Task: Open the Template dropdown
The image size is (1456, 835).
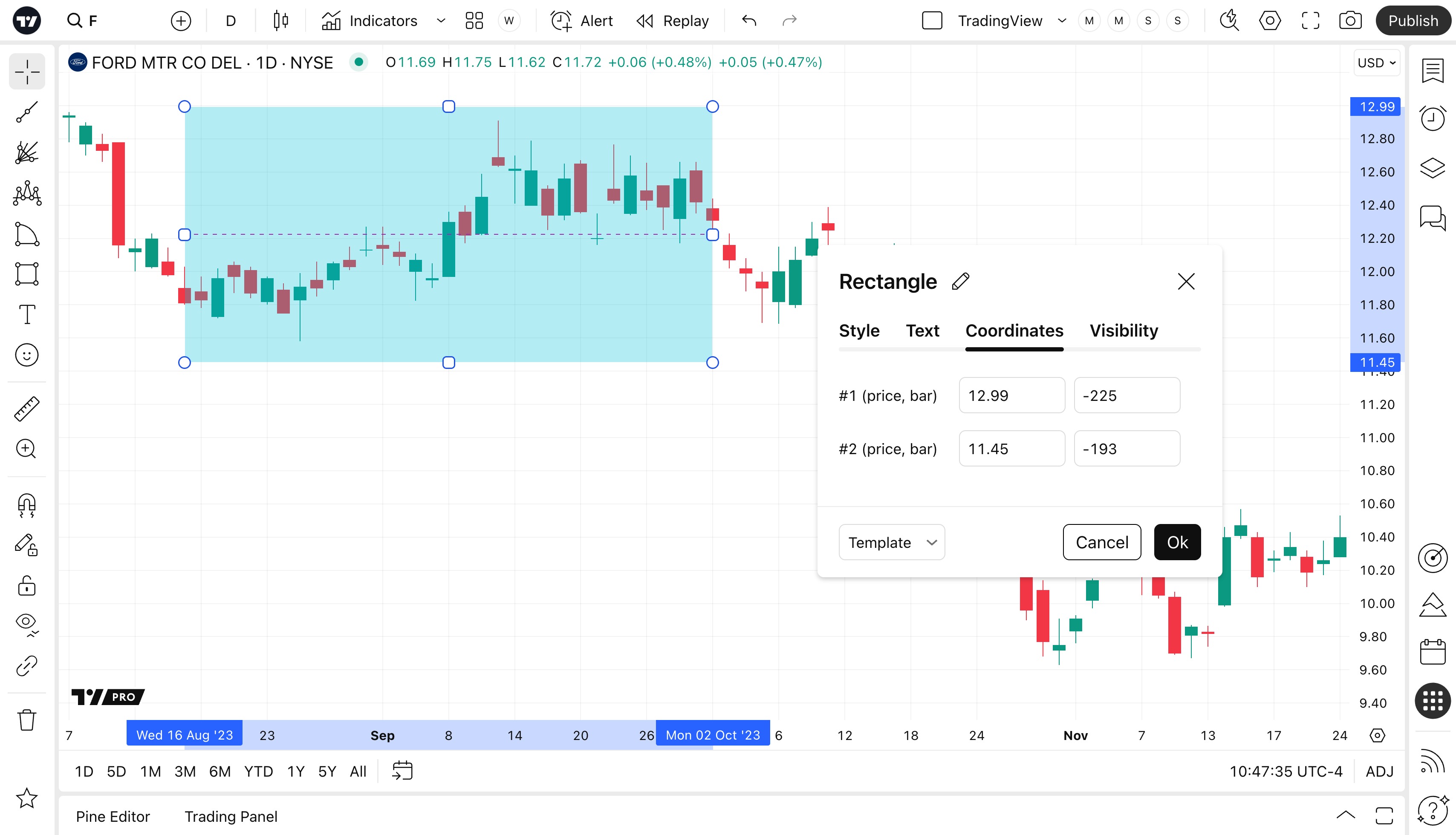Action: tap(891, 542)
